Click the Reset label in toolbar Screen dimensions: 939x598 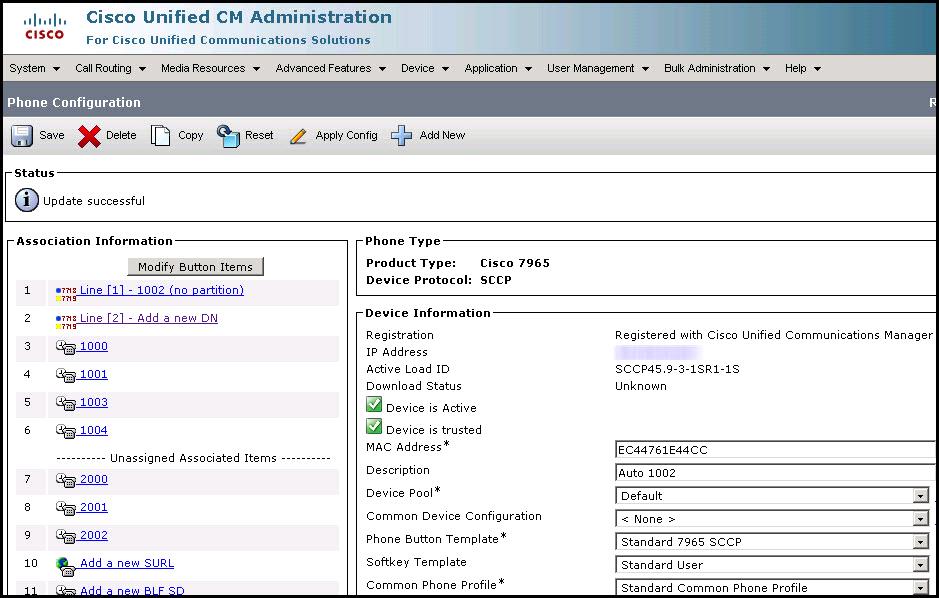coord(259,135)
